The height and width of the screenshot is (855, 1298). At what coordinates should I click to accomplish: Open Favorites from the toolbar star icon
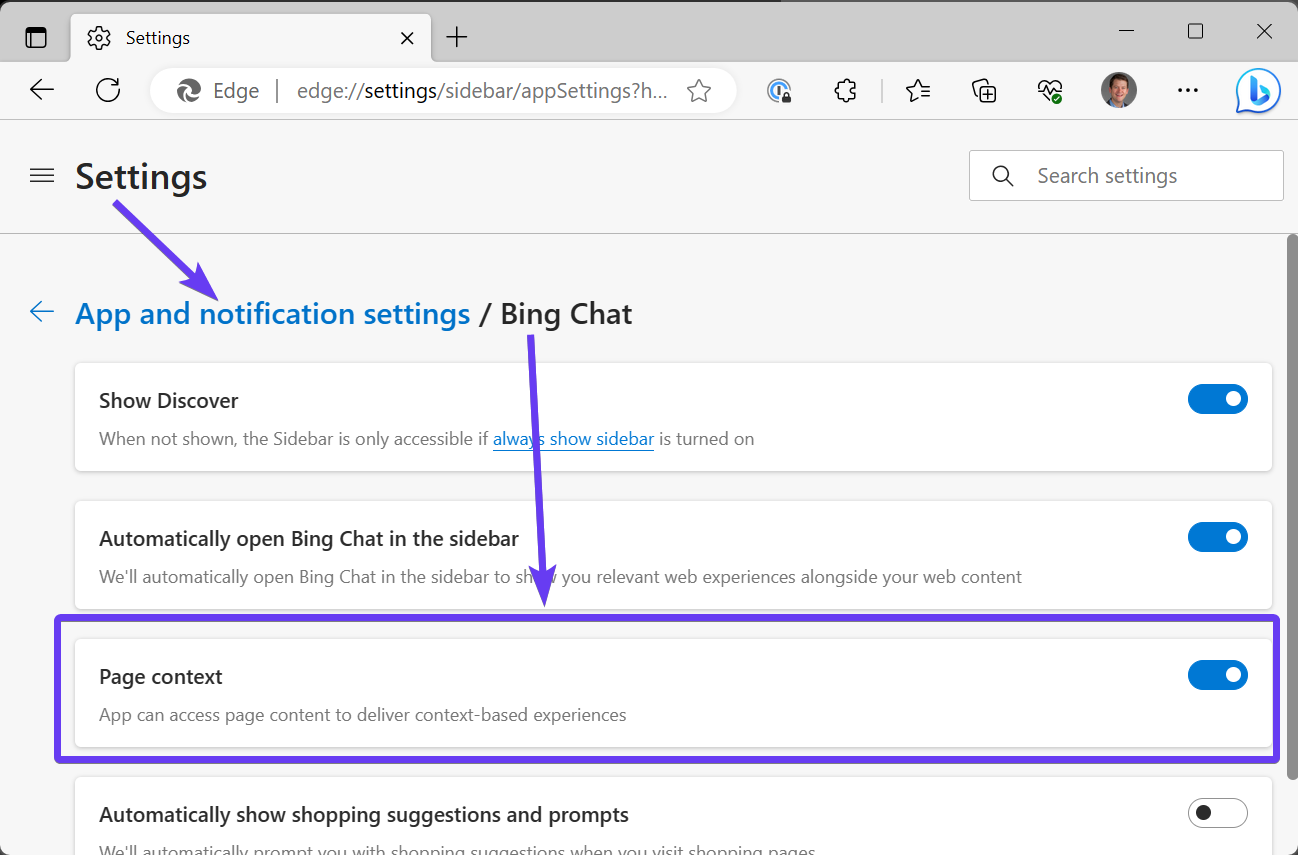917,90
